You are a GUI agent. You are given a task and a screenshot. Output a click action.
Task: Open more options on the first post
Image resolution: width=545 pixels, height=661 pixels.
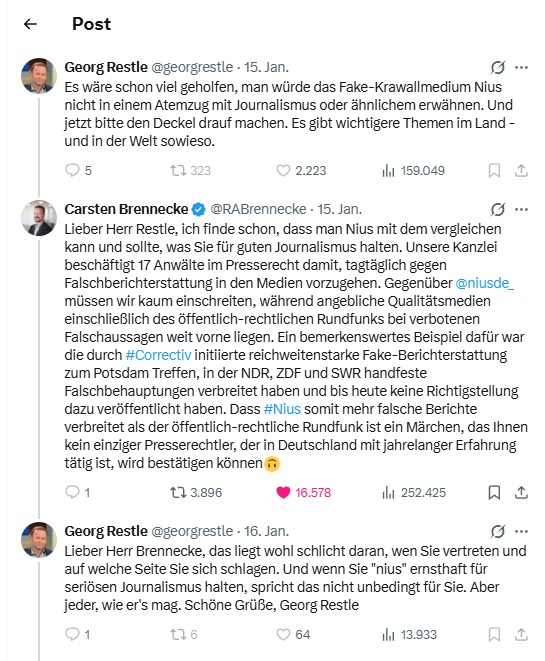(521, 67)
